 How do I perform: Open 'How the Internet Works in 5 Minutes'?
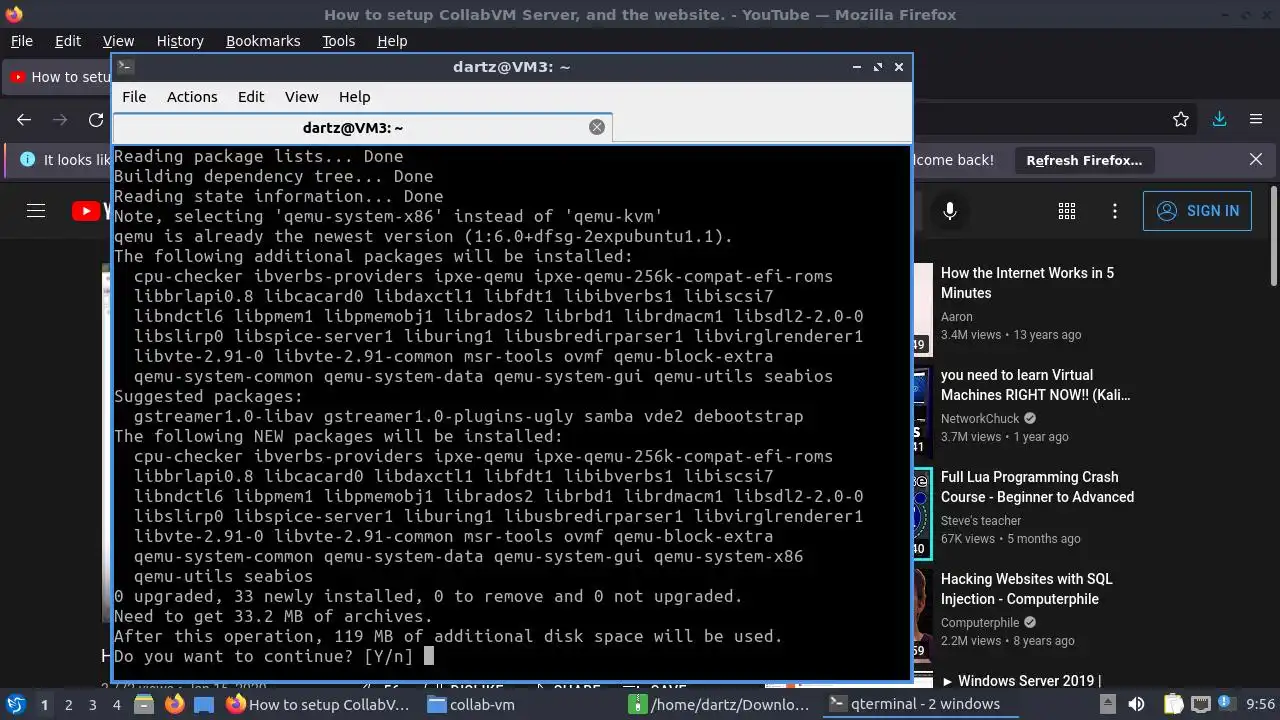(x=1027, y=283)
